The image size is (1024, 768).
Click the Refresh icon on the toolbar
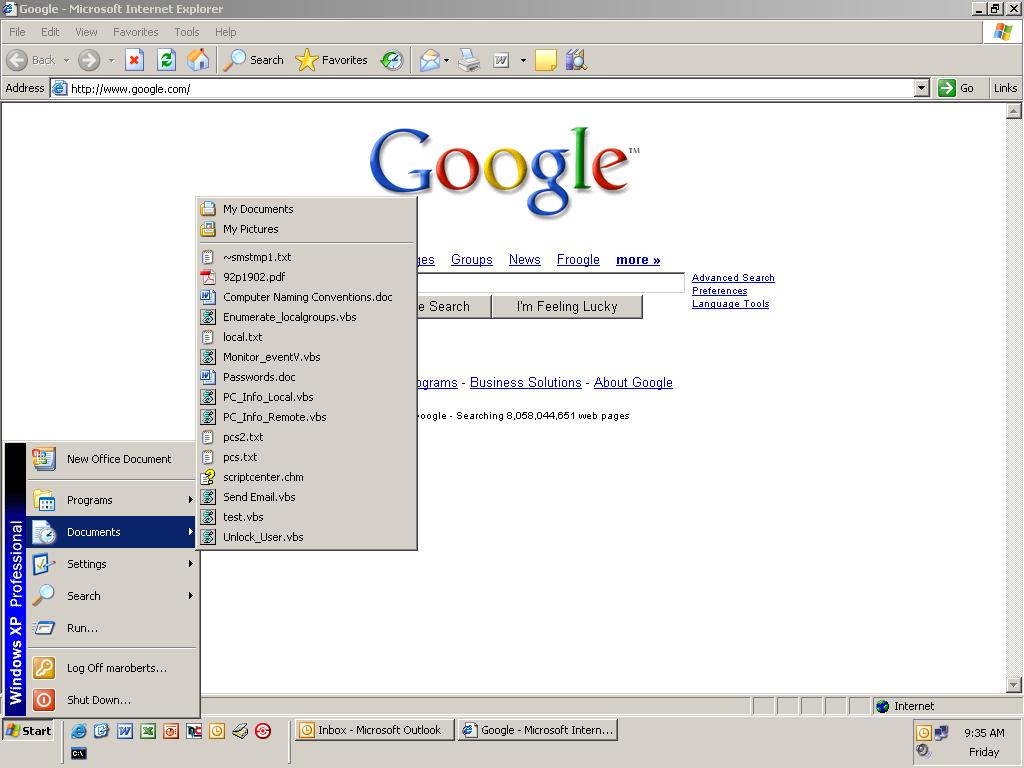click(x=167, y=60)
